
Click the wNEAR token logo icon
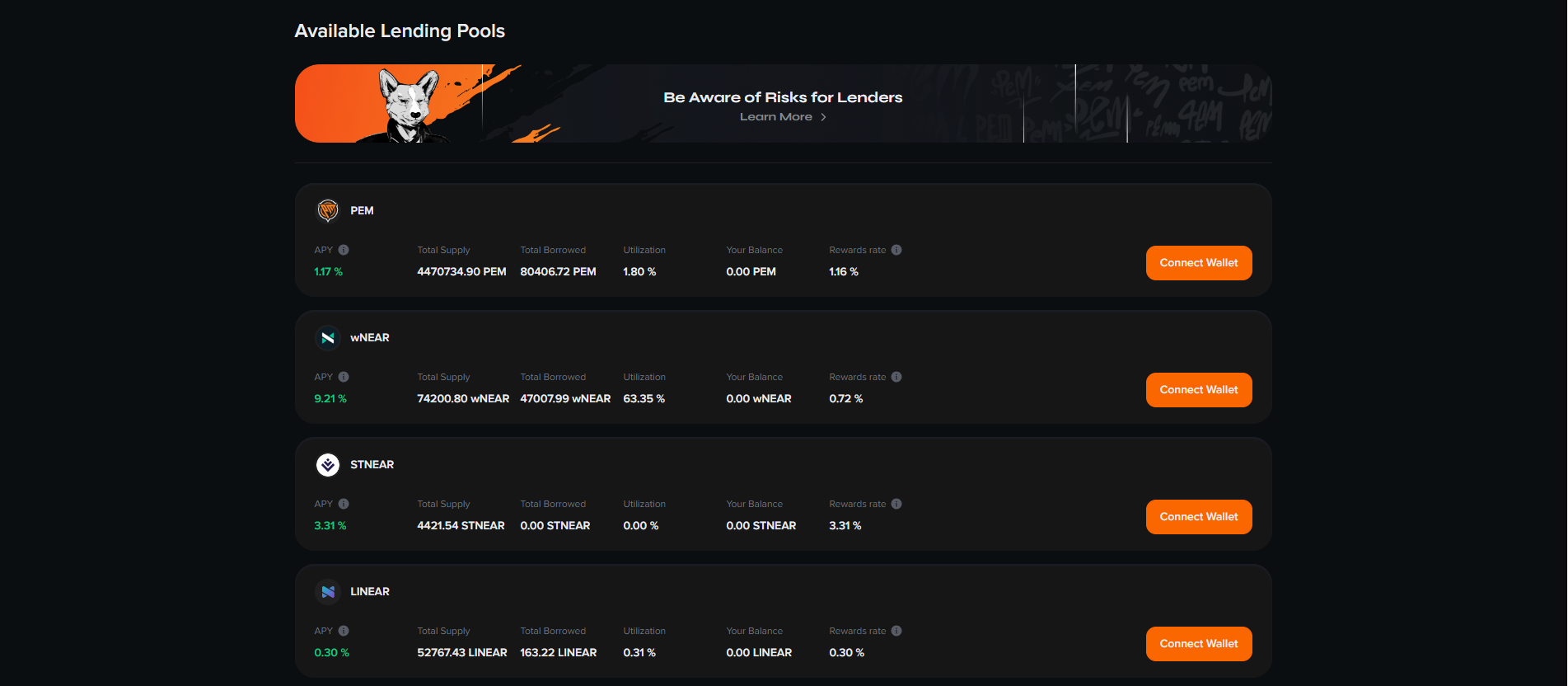(x=328, y=338)
